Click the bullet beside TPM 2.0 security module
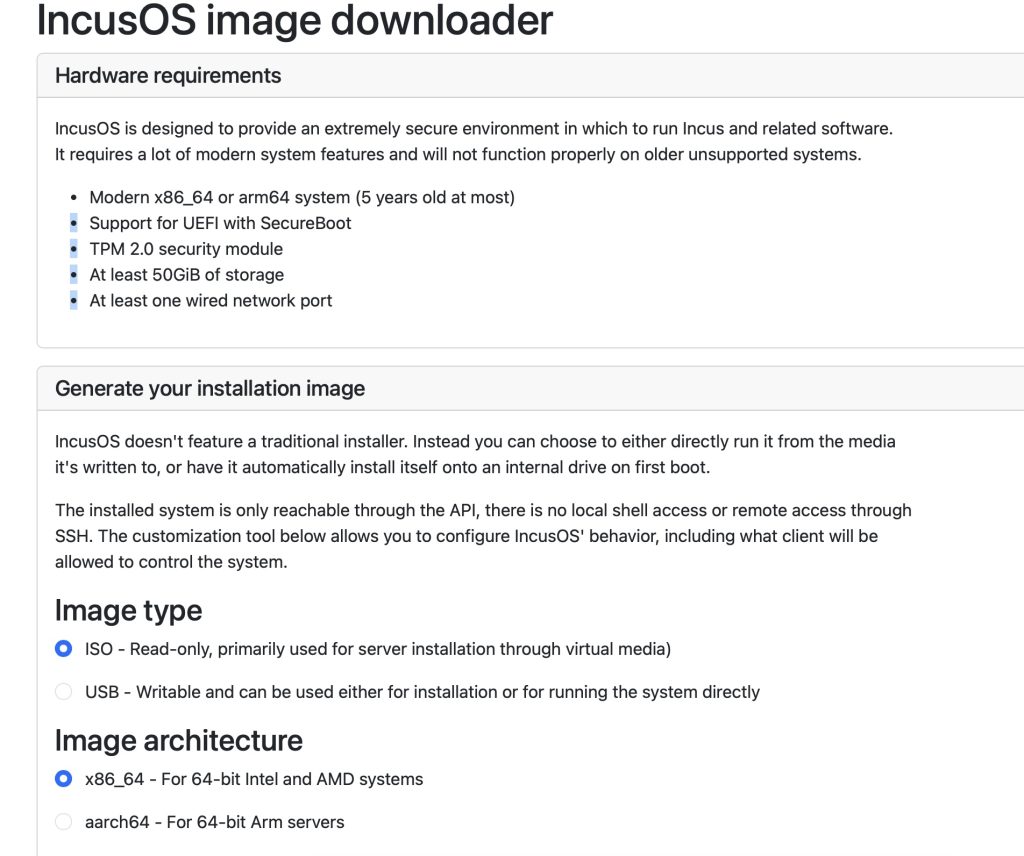 click(73, 249)
